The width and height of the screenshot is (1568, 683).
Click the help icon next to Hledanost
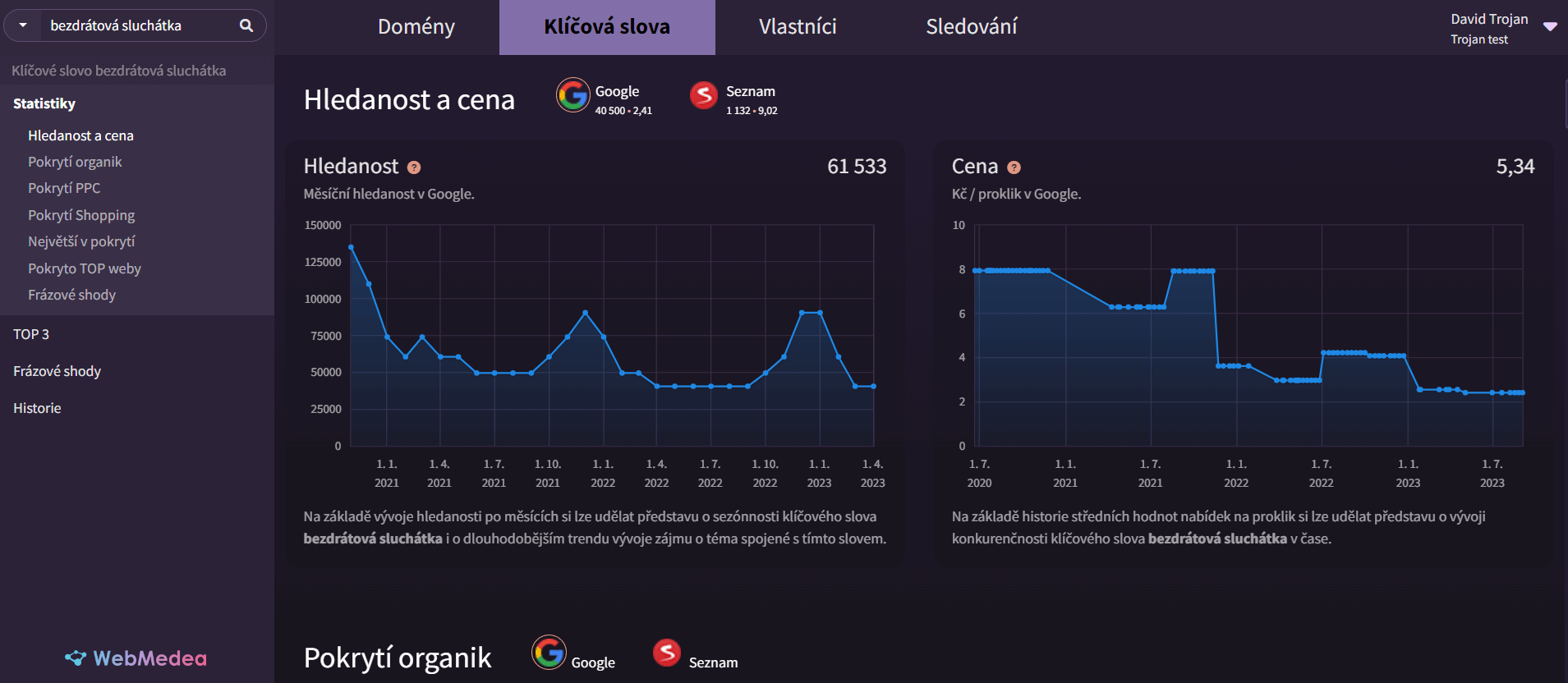(414, 167)
